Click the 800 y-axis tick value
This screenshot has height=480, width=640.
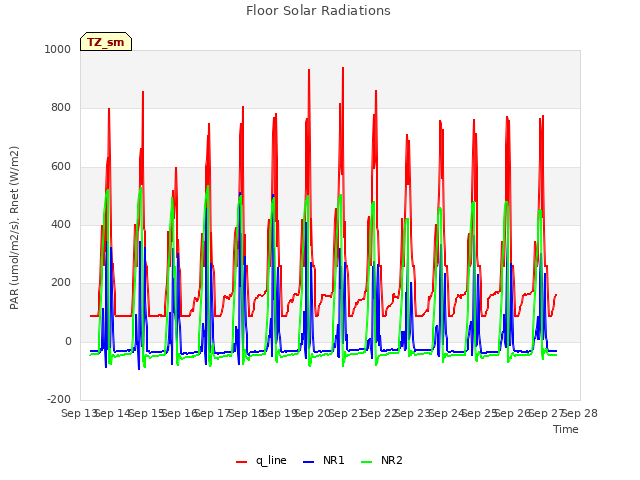coord(61,108)
